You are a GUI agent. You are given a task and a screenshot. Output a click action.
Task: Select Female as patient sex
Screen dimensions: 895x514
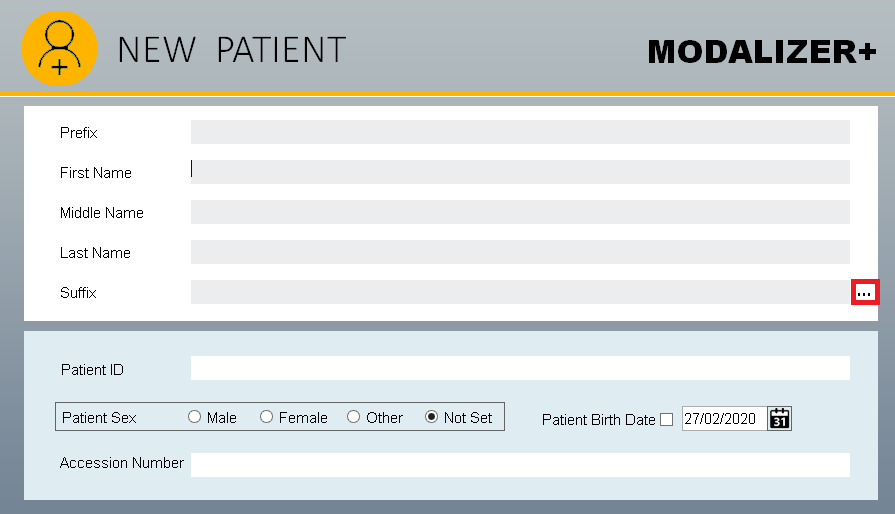(x=267, y=417)
